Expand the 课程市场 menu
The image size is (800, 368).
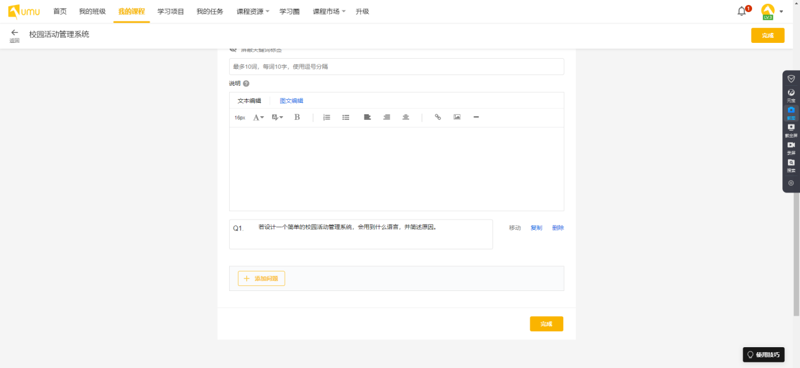click(x=329, y=11)
